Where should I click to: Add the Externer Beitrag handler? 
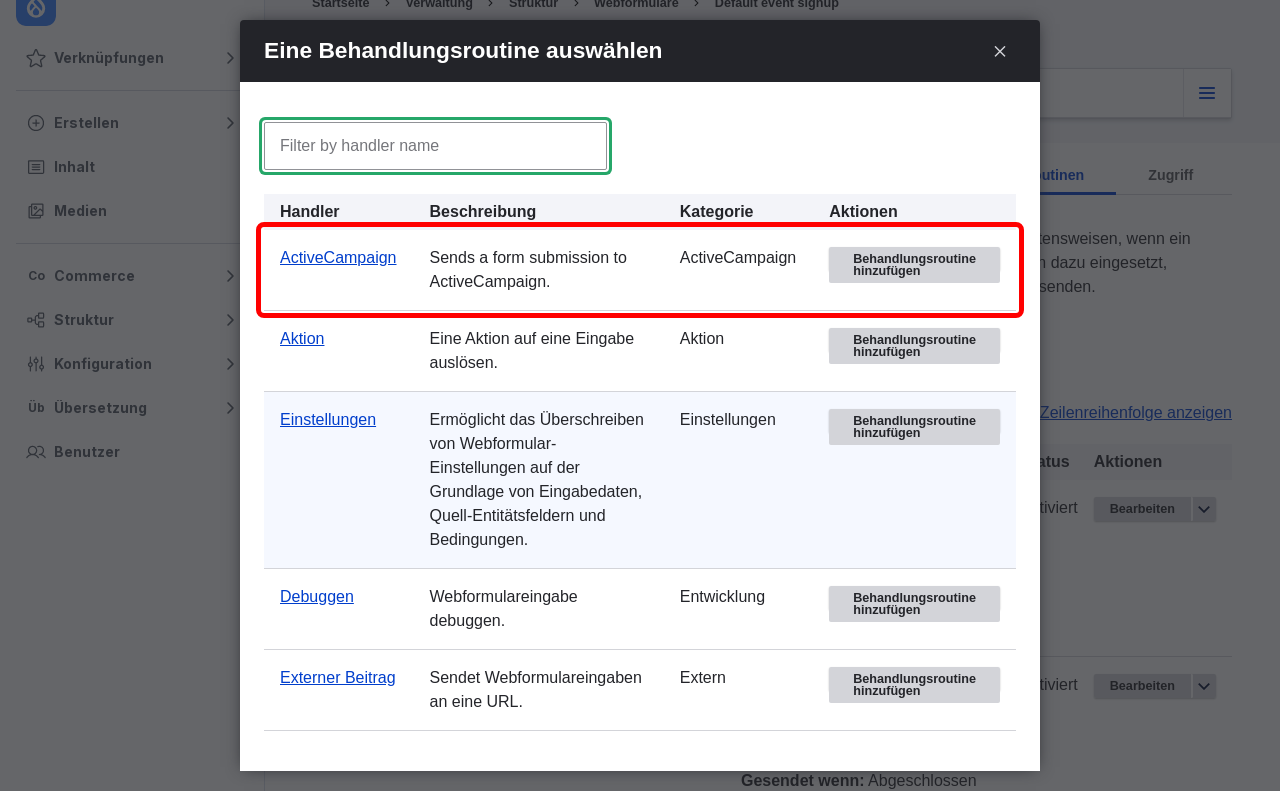914,685
